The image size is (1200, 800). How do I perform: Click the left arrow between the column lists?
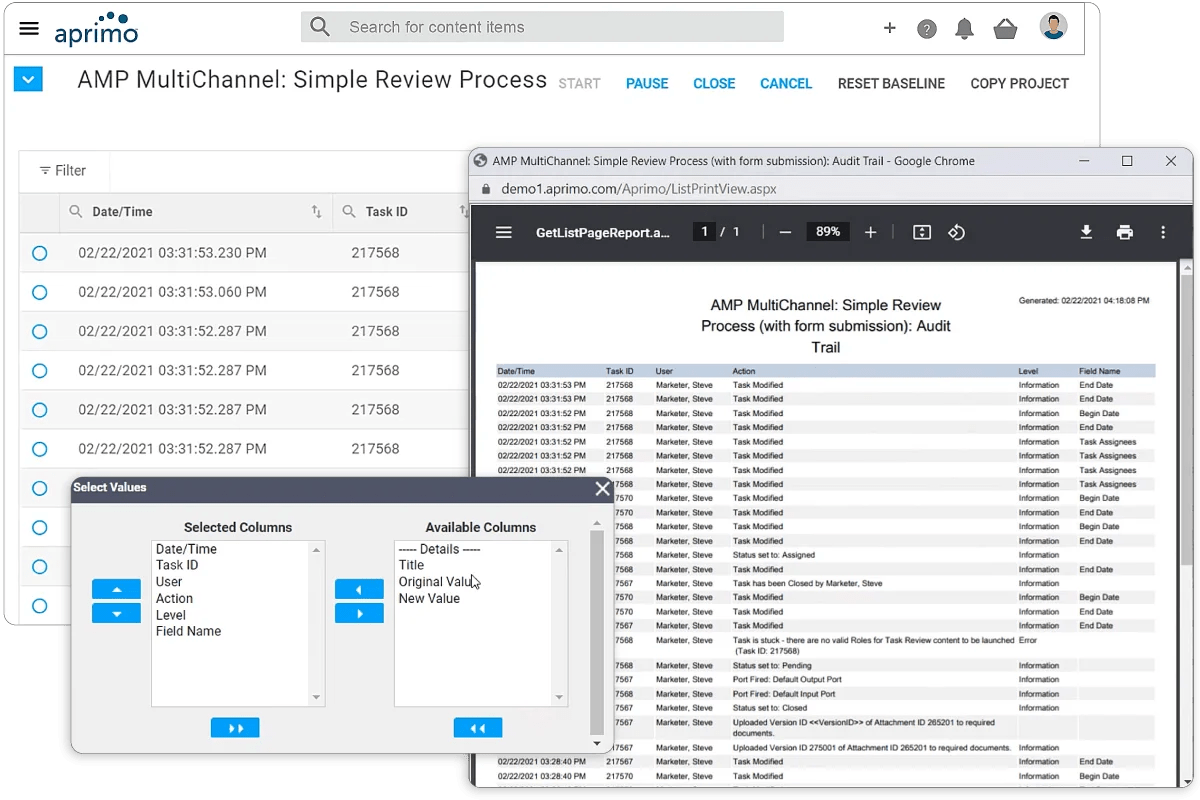click(359, 589)
